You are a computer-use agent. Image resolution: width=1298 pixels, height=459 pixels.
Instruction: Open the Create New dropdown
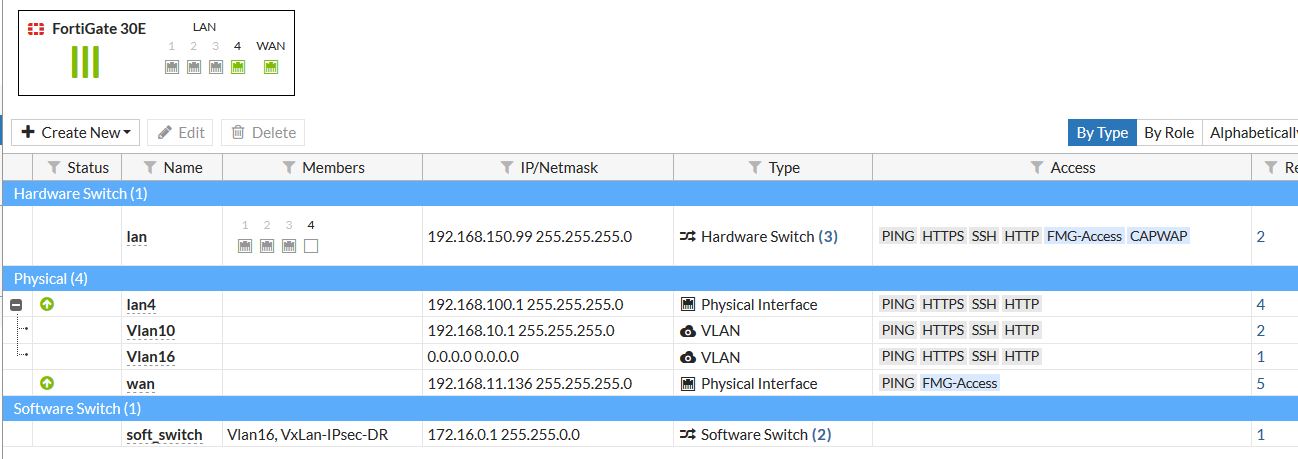pyautogui.click(x=76, y=132)
